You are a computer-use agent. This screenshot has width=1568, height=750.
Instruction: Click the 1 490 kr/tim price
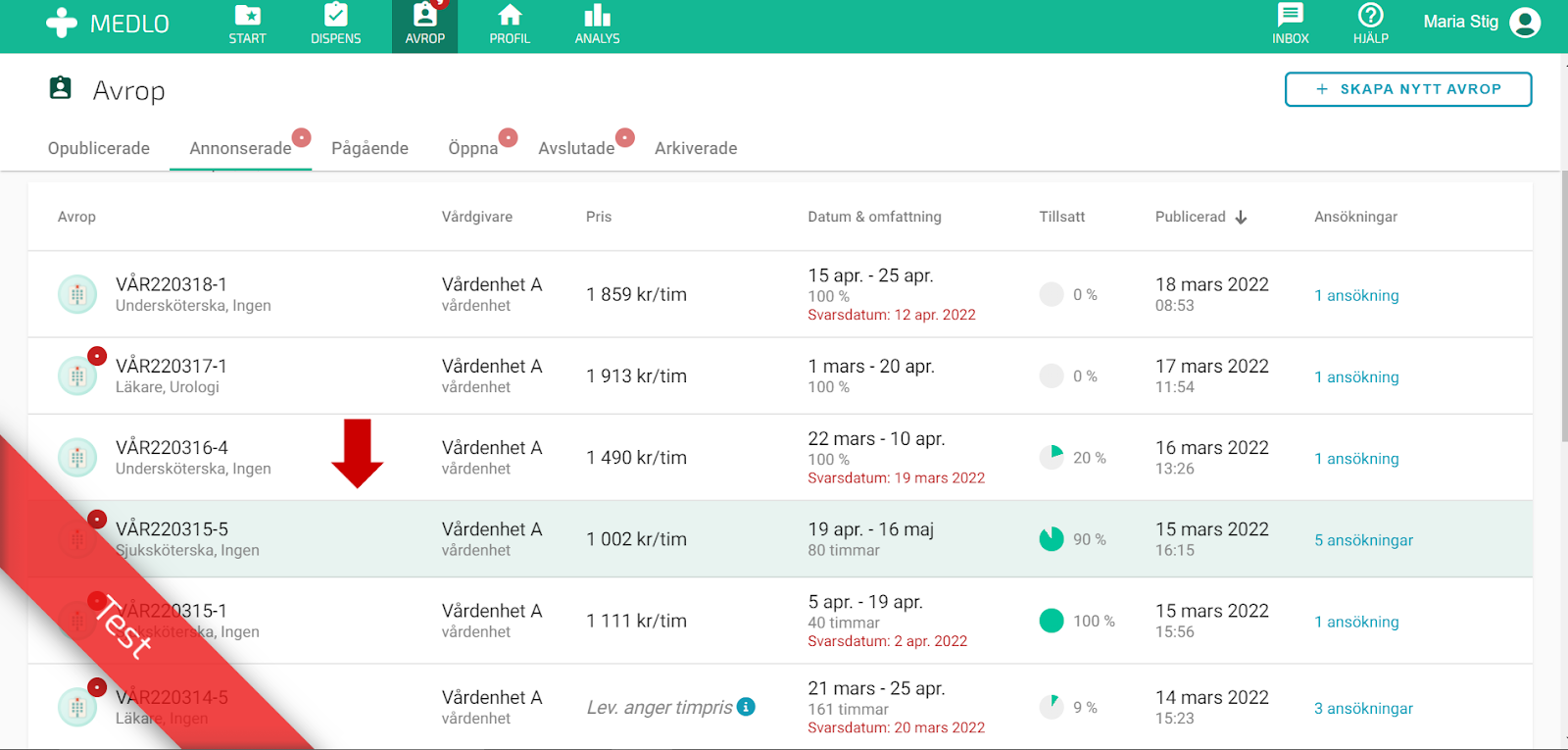pyautogui.click(x=636, y=457)
